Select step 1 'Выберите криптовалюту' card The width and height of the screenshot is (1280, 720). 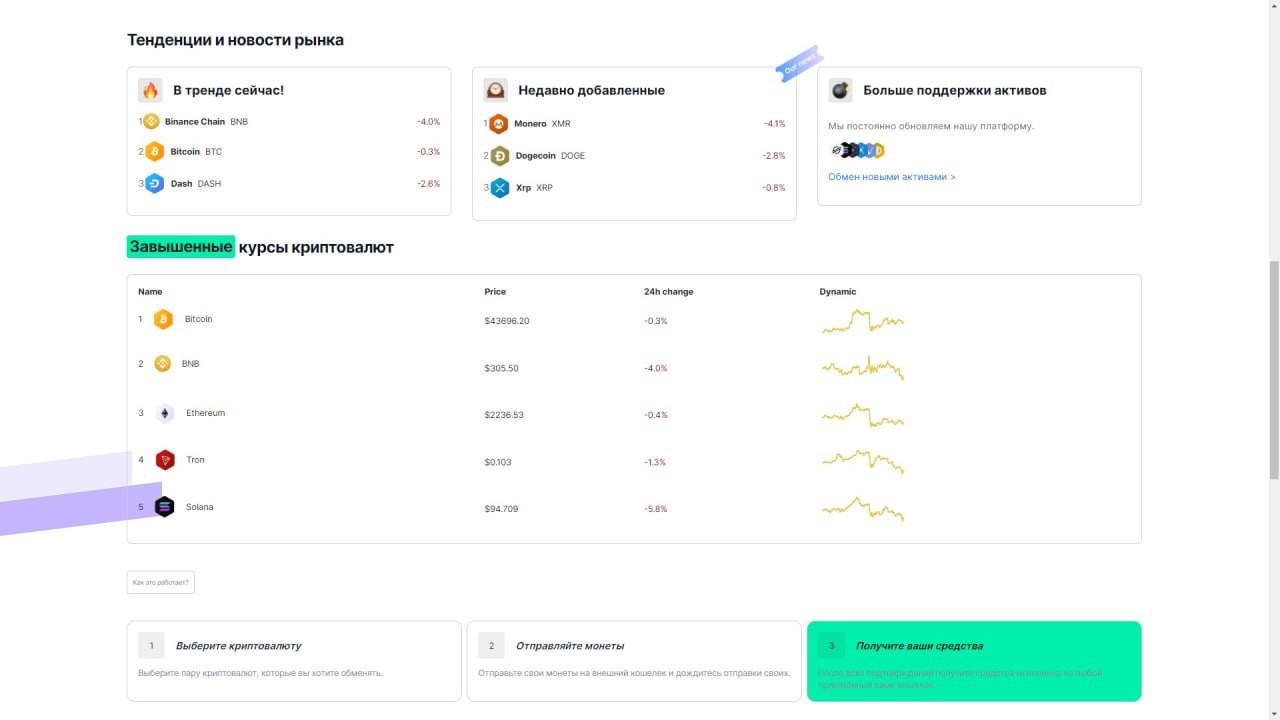[294, 661]
